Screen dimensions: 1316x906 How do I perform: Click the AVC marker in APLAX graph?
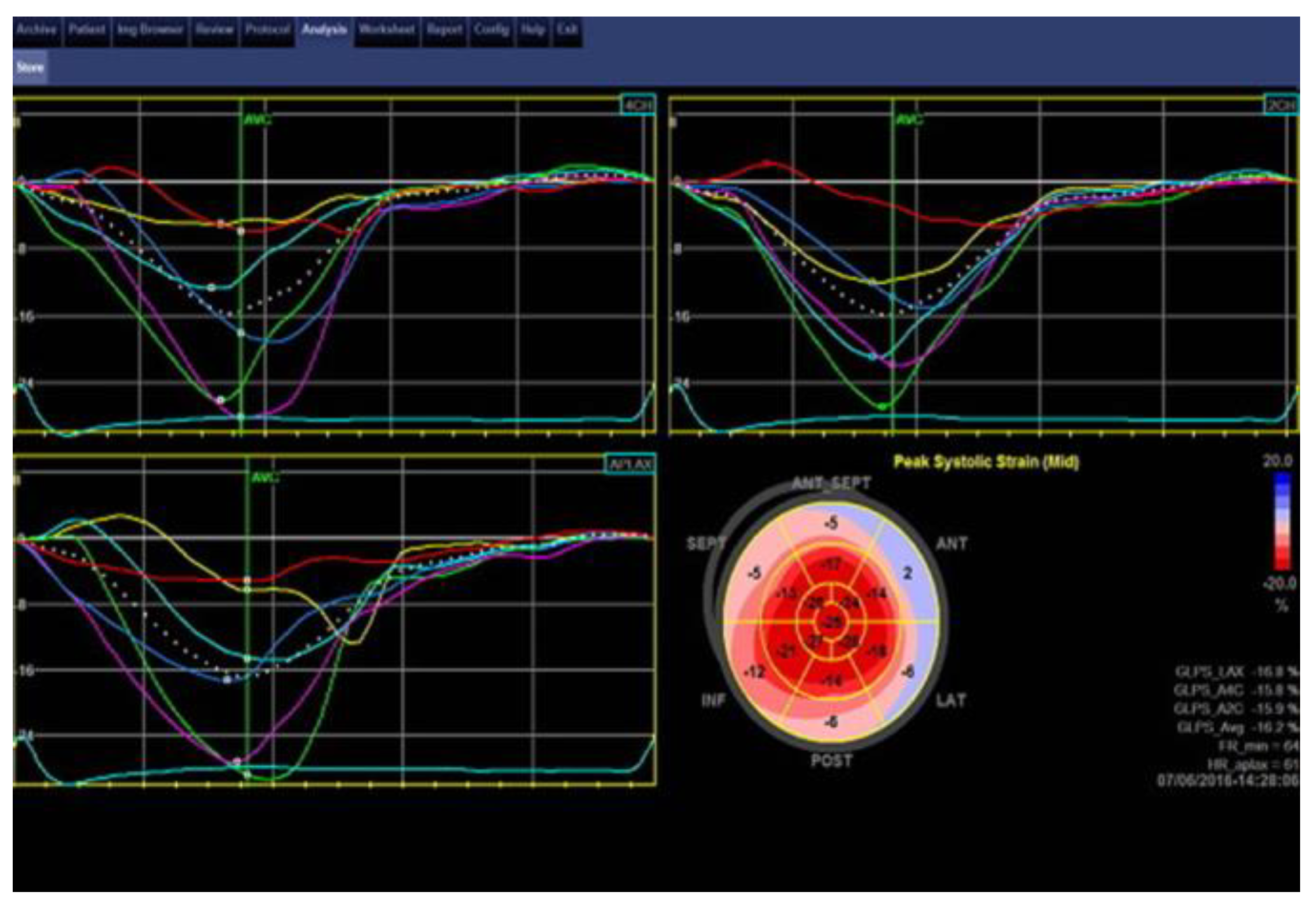(x=265, y=477)
